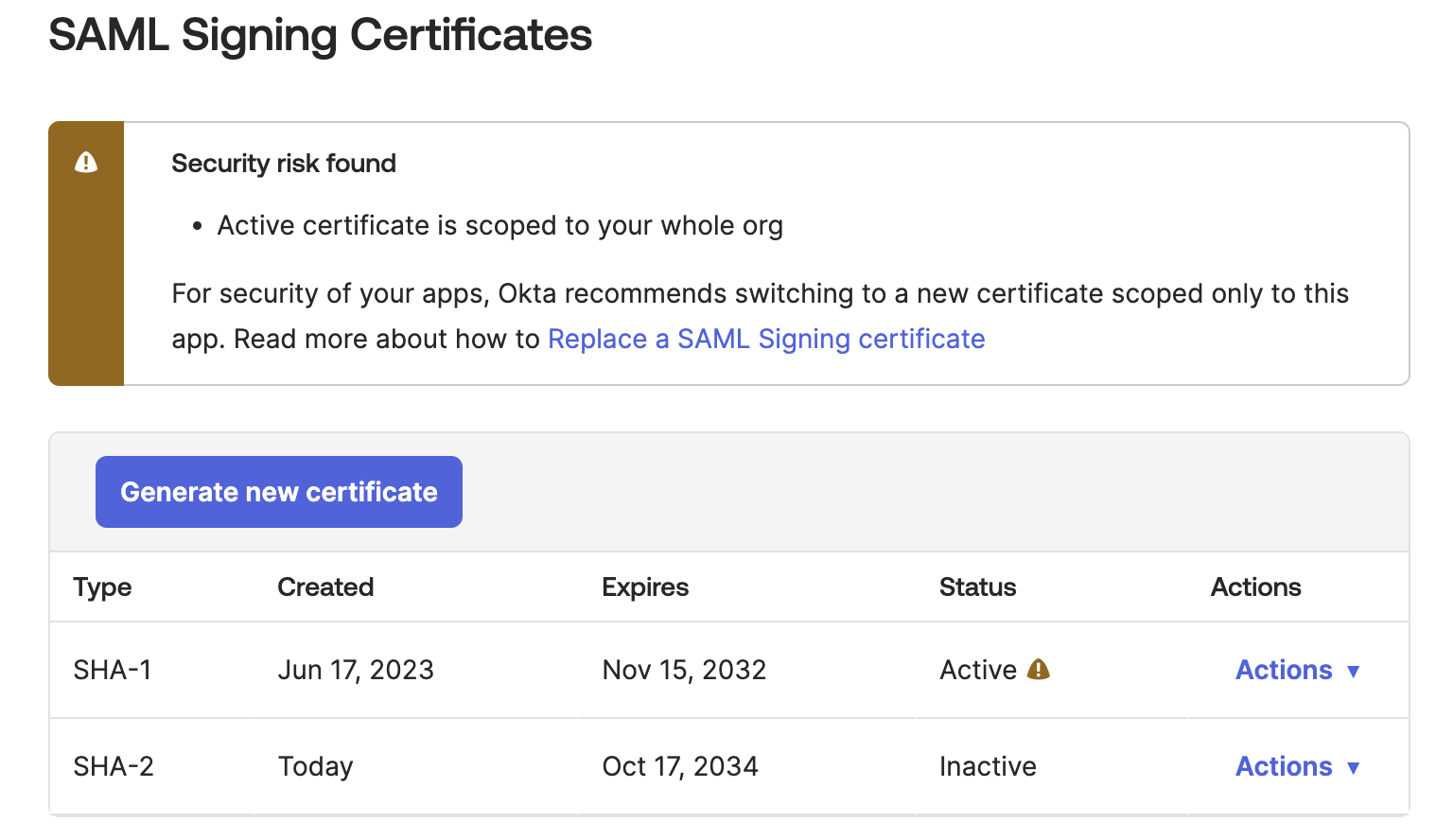Click the Today created date for SHA-2
Image resolution: width=1436 pixels, height=840 pixels.
click(315, 766)
